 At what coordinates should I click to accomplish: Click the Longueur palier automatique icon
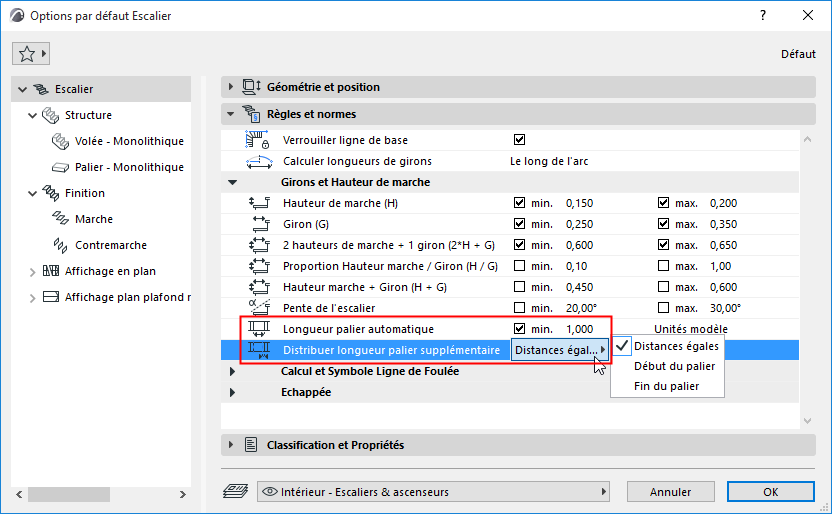pyautogui.click(x=259, y=329)
